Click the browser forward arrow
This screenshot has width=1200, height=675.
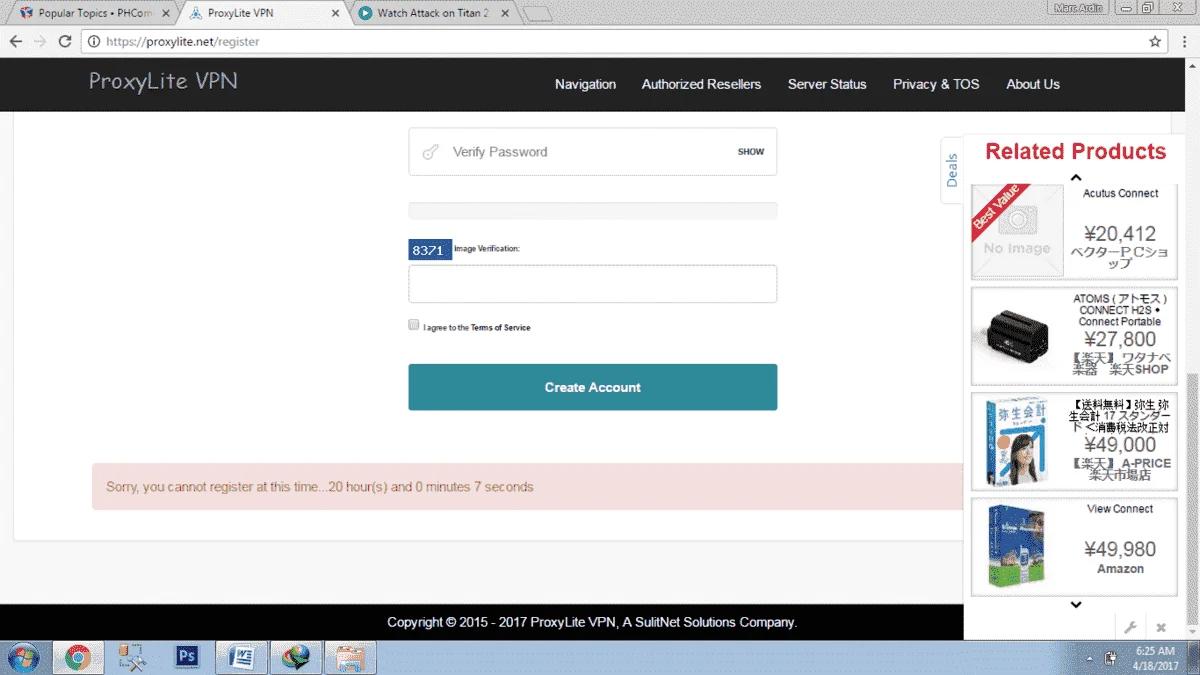40,42
